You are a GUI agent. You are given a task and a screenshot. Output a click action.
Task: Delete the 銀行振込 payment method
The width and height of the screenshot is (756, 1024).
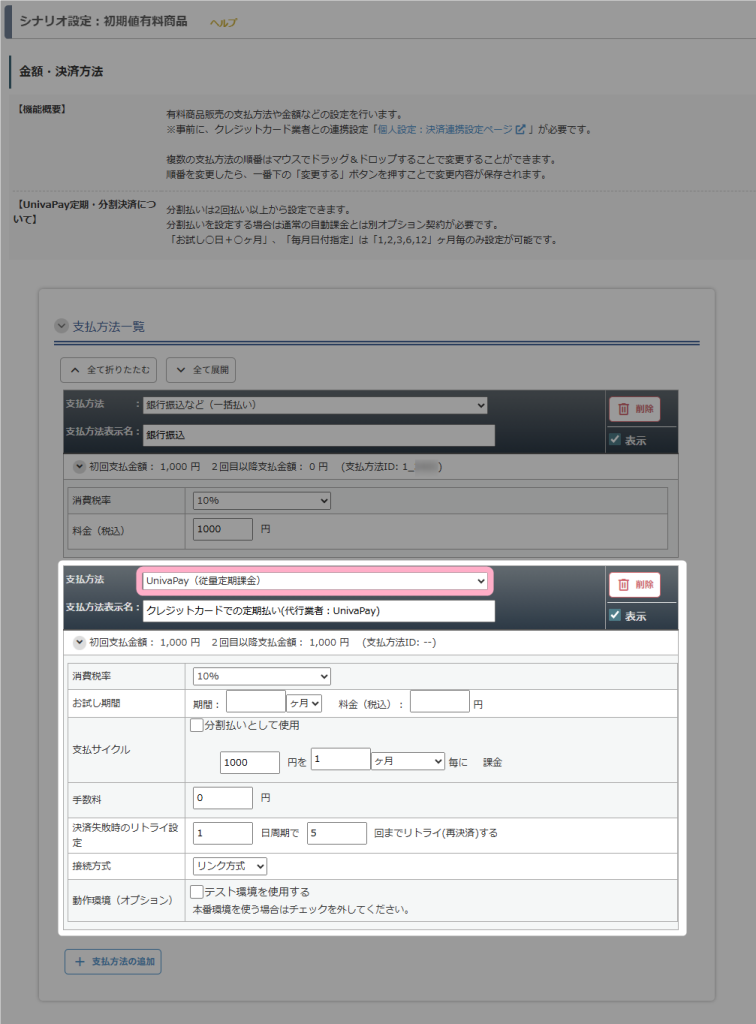pos(634,408)
